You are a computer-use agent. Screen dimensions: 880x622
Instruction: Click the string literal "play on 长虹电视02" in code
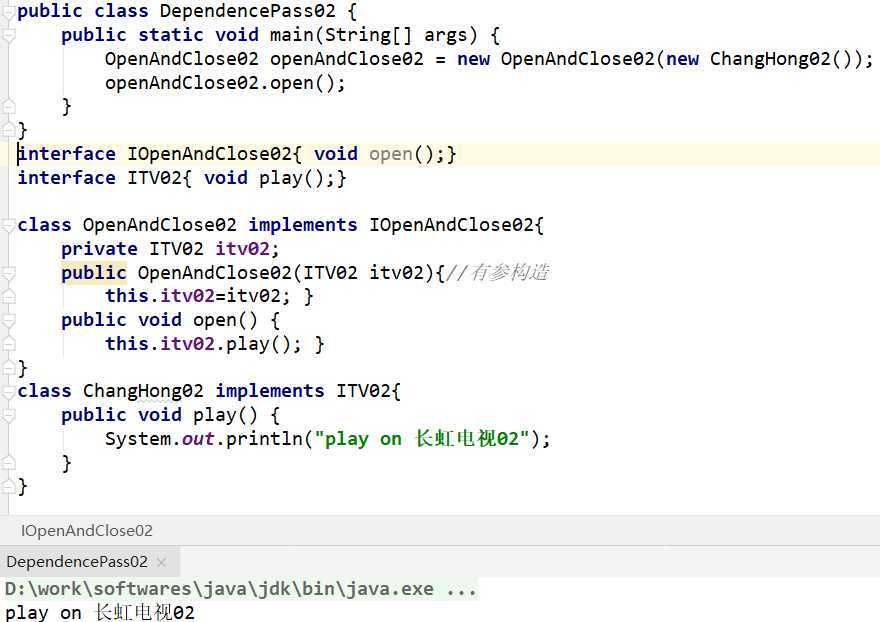pyautogui.click(x=422, y=439)
